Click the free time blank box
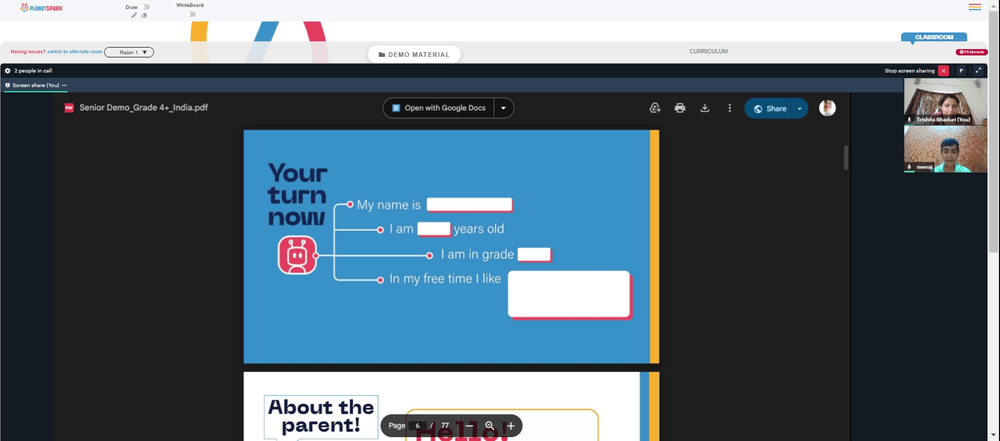 570,294
